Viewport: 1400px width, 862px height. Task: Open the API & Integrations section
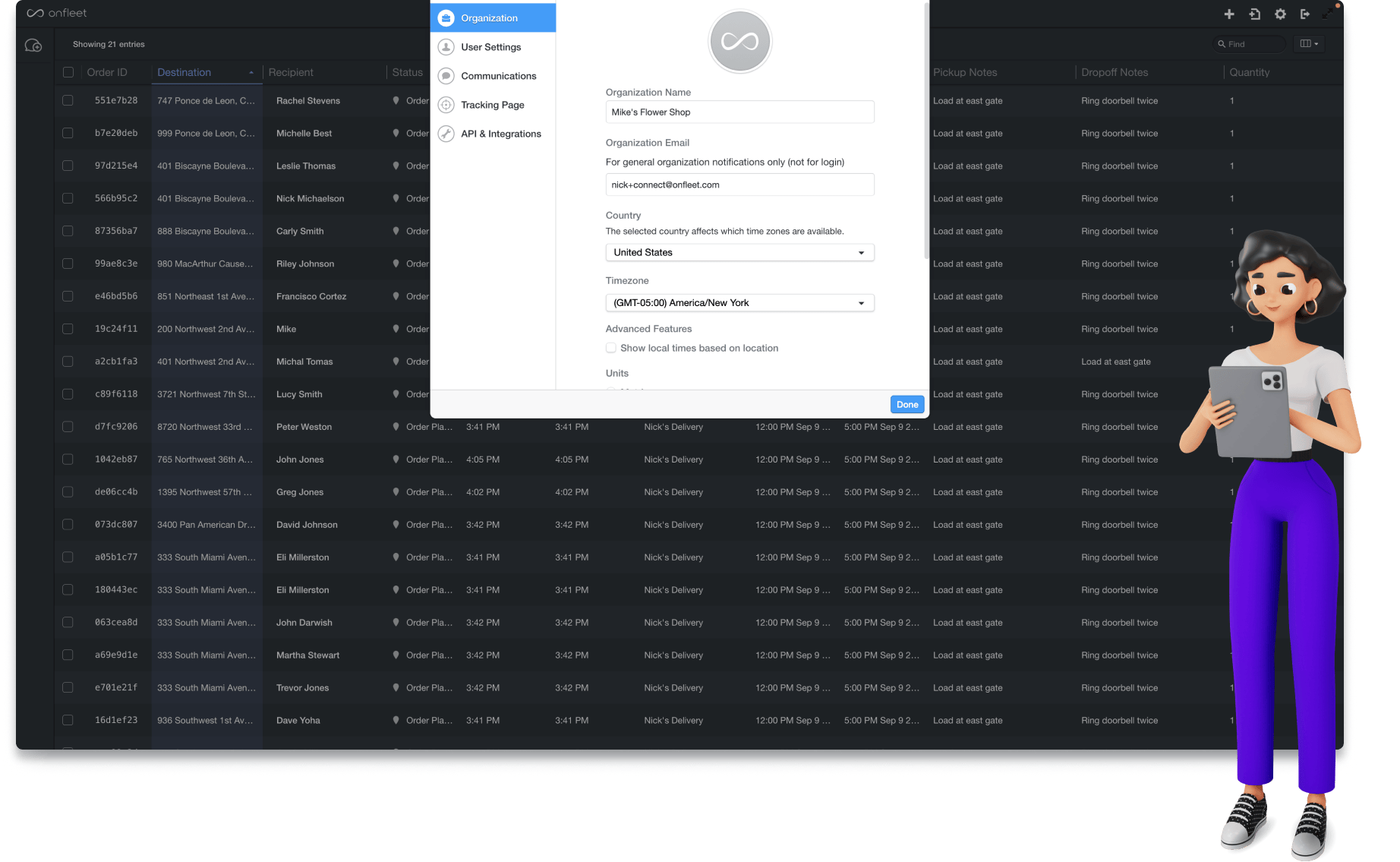(500, 134)
